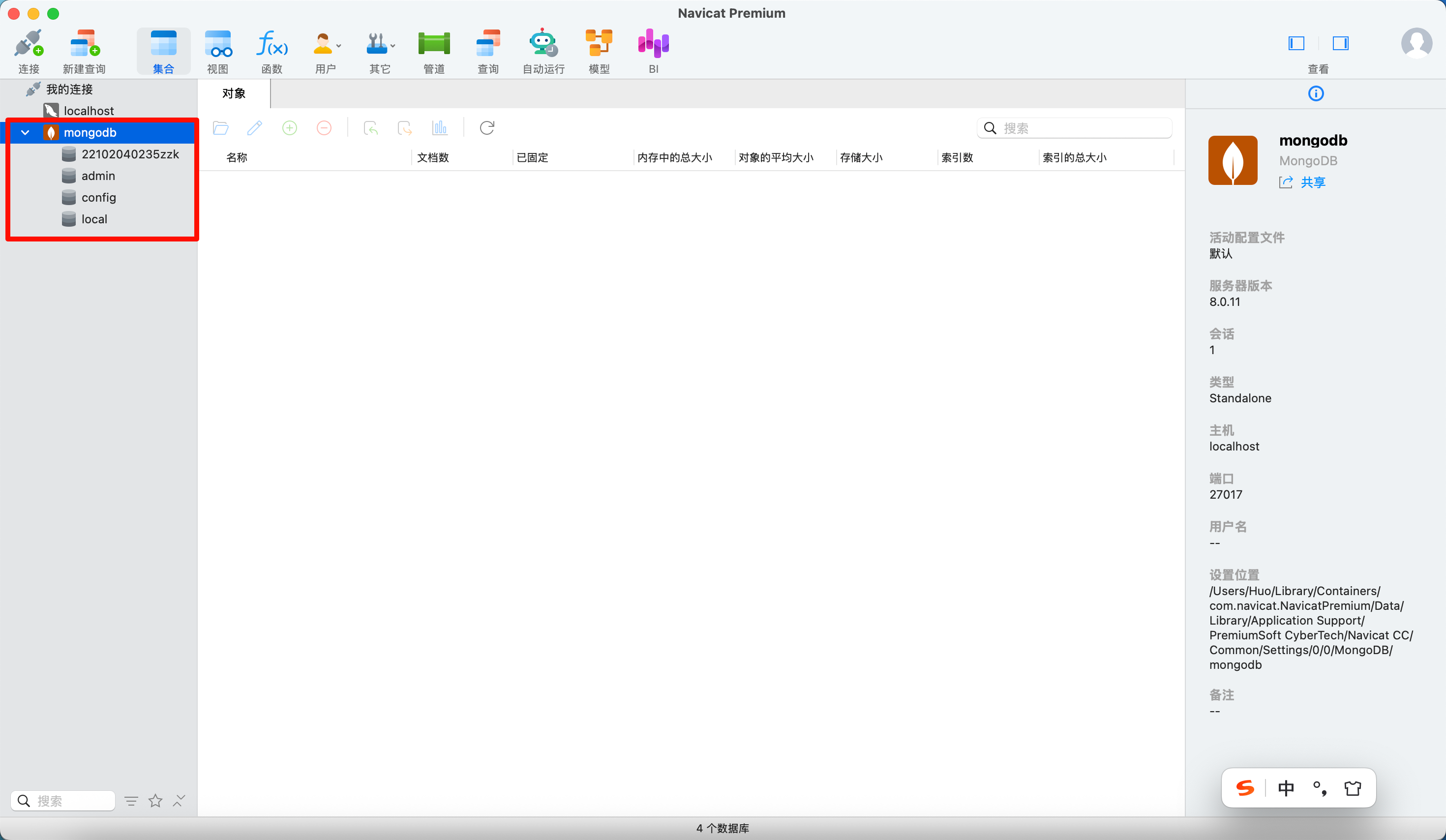Launch the BI chart icon
The width and height of the screenshot is (1446, 840).
(x=653, y=44)
